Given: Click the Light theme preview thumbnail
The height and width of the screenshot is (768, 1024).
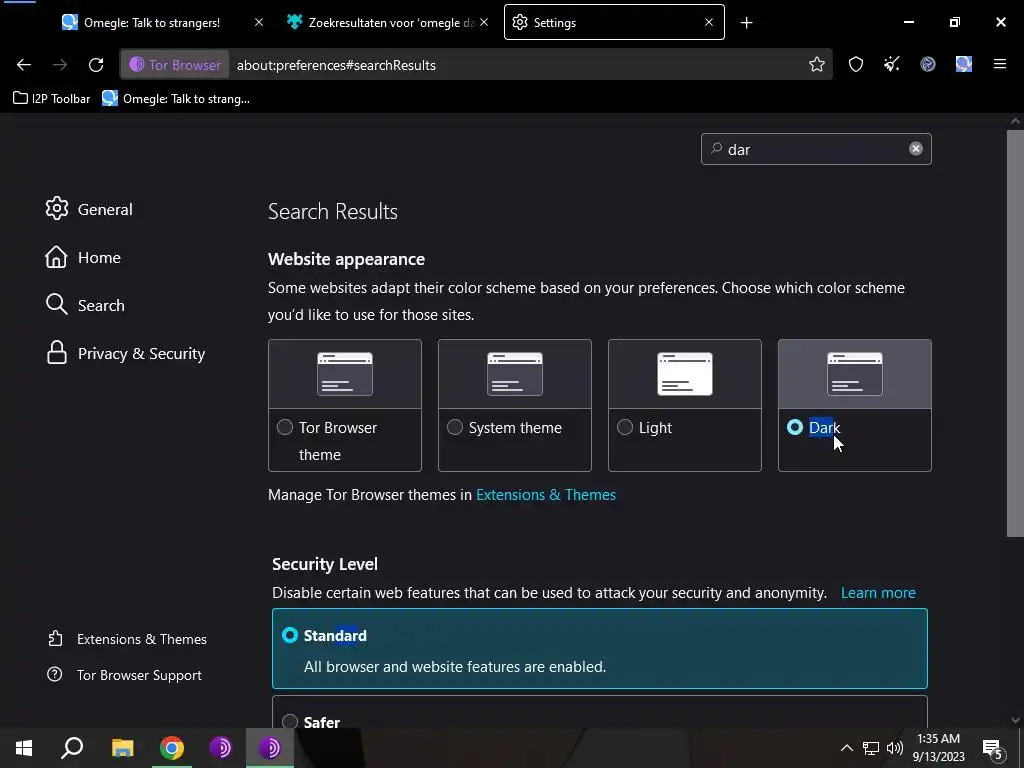Looking at the screenshot, I should (684, 374).
